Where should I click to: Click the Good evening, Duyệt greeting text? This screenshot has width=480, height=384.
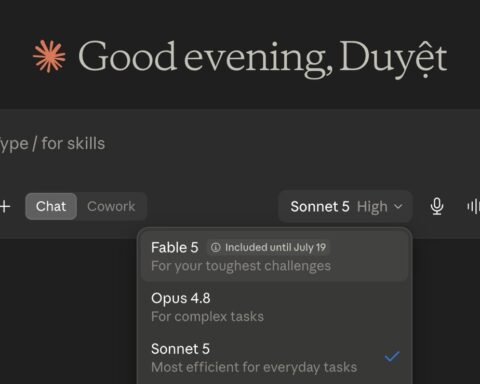coord(263,59)
